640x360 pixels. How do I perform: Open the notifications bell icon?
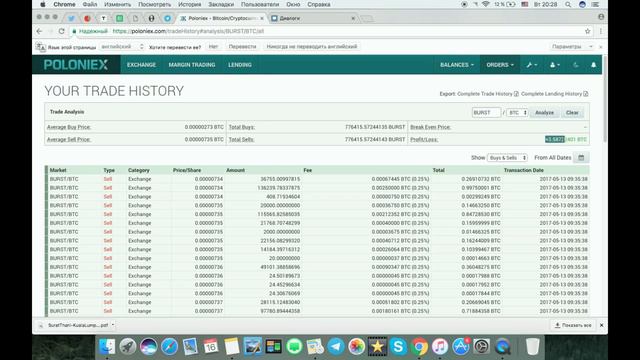tap(593, 65)
